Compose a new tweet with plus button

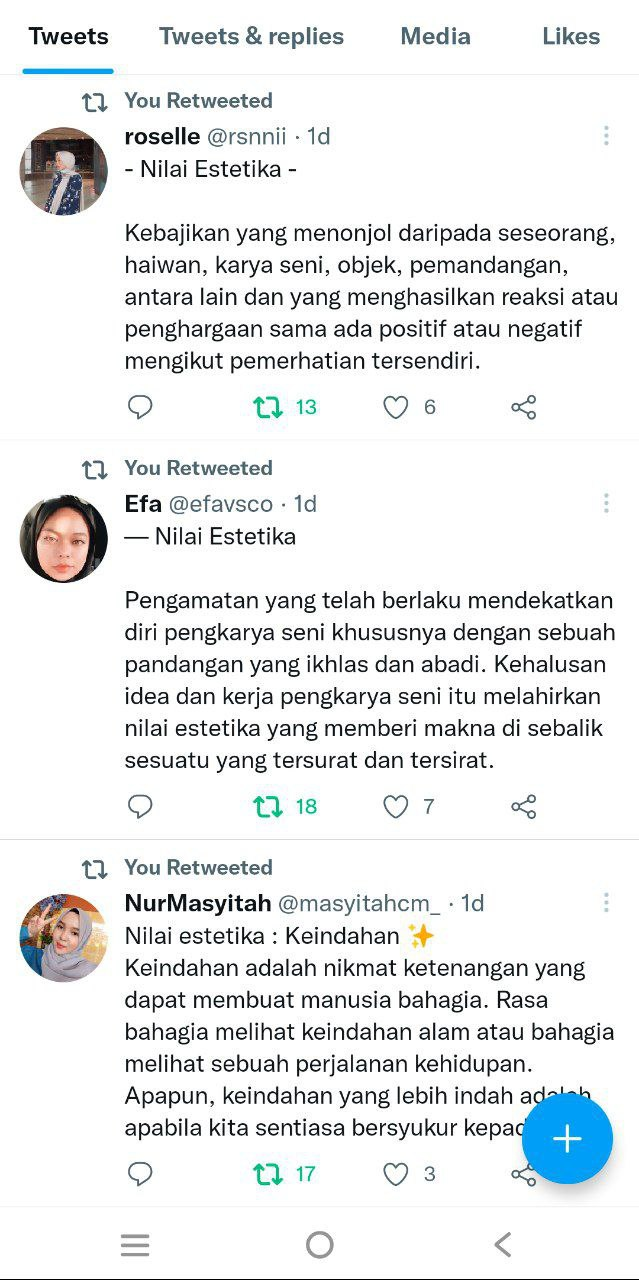pos(567,1138)
